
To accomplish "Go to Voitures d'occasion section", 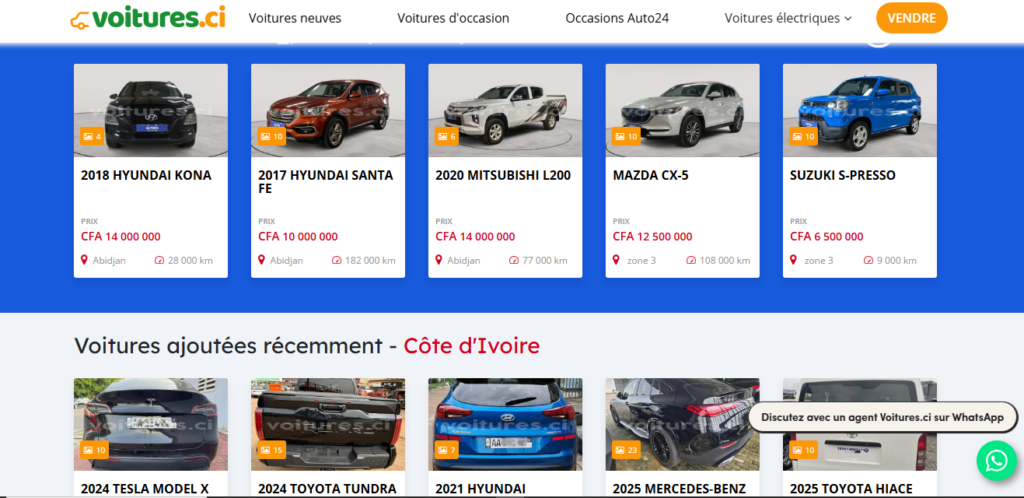I will coord(453,18).
